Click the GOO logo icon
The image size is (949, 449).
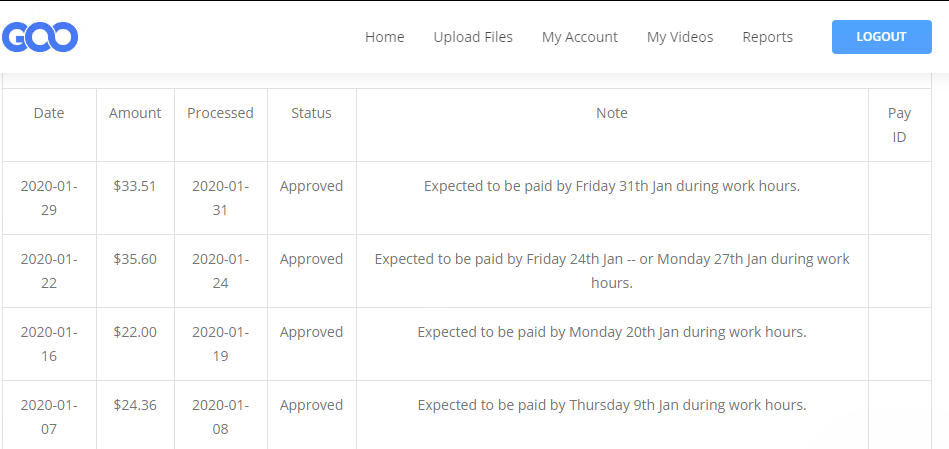(40, 37)
